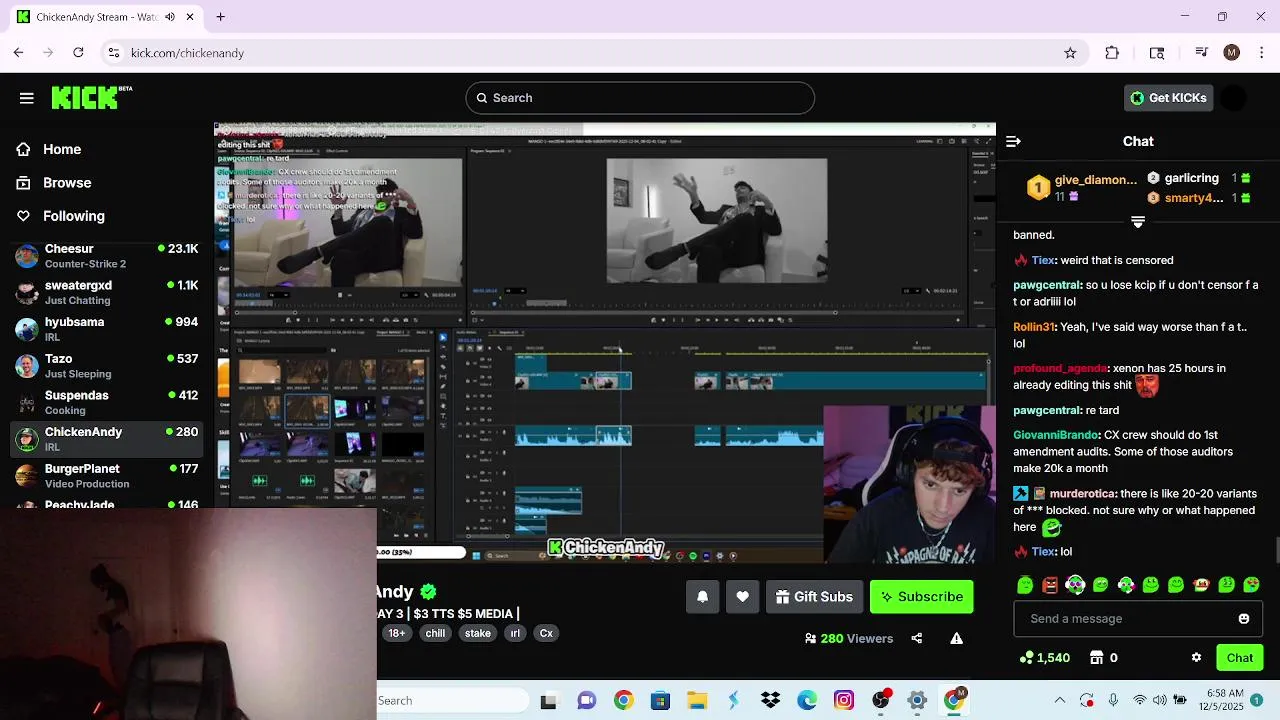Open the channel shop icon
The height and width of the screenshot is (720, 1280).
coord(1096,658)
